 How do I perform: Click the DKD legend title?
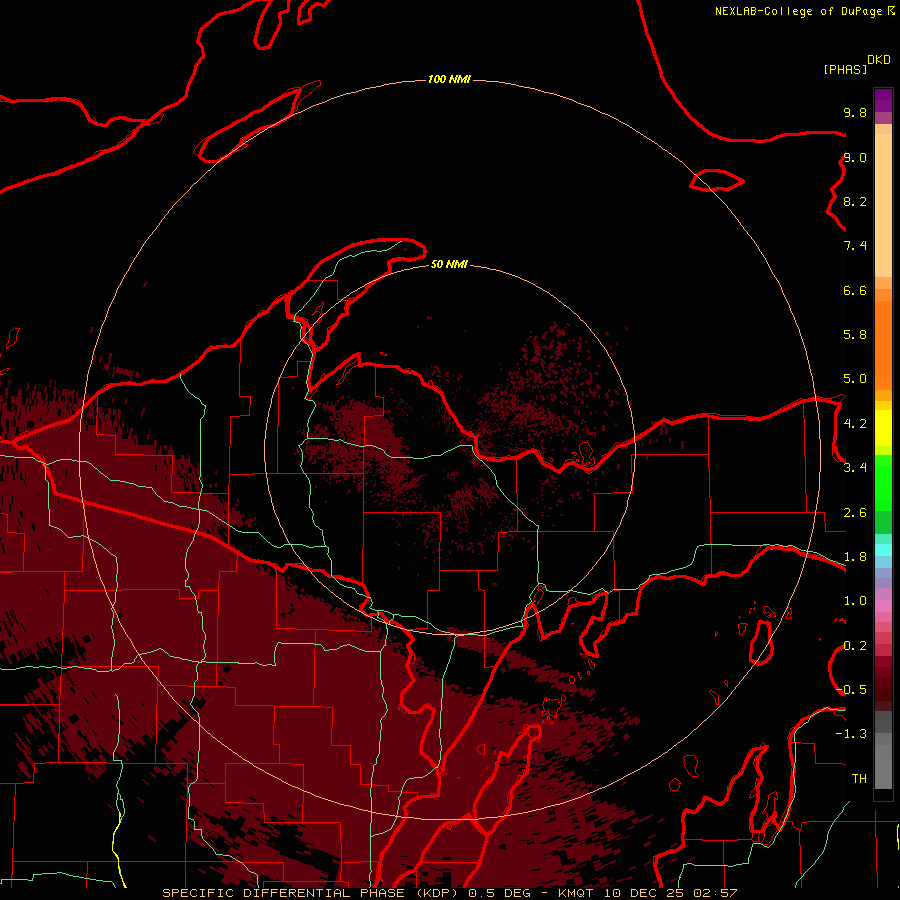pos(879,60)
